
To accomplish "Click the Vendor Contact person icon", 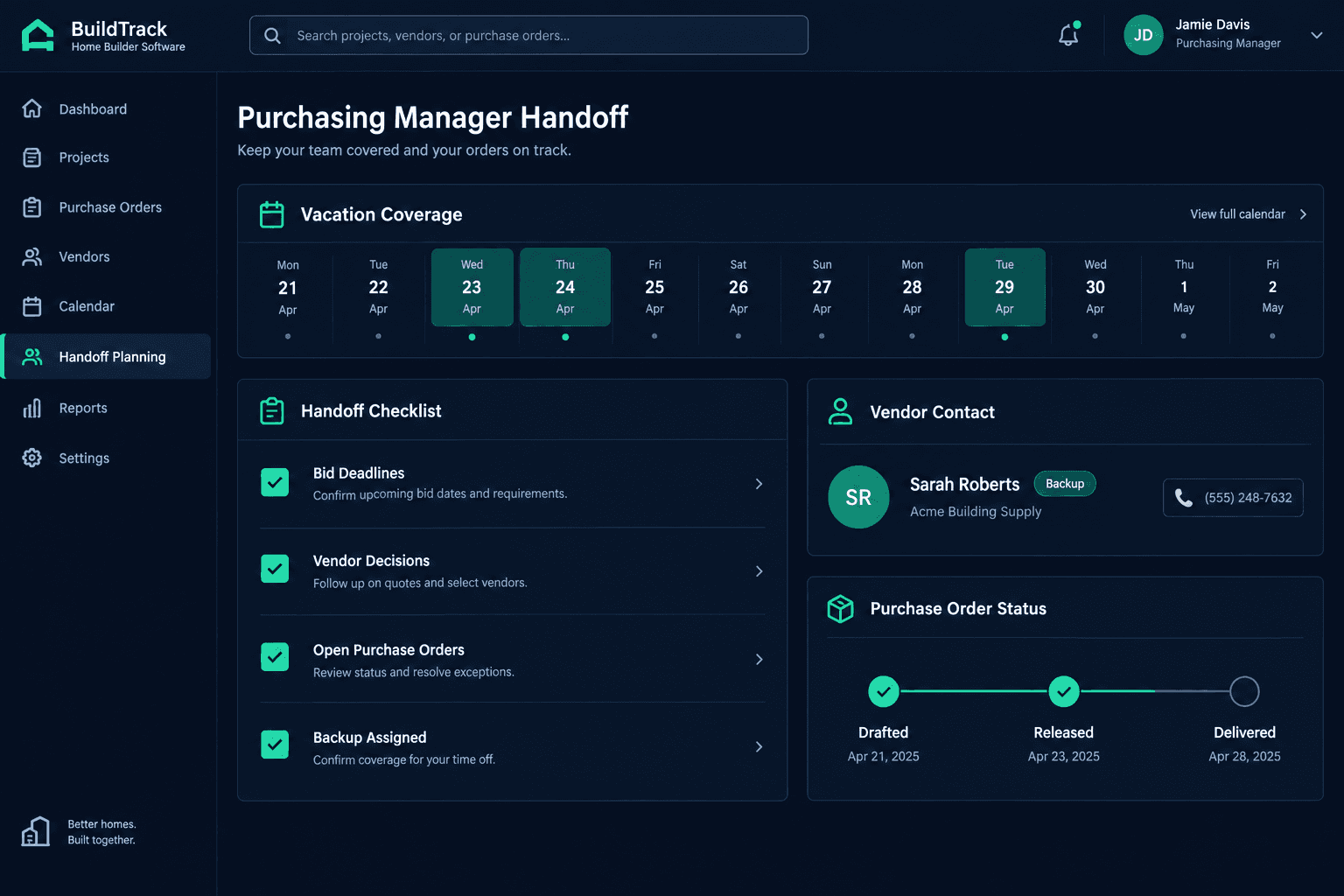I will [x=840, y=411].
